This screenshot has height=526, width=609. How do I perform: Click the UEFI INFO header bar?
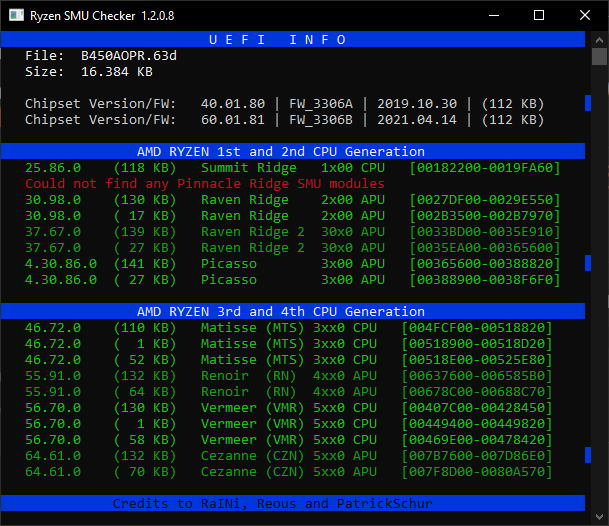[293, 40]
